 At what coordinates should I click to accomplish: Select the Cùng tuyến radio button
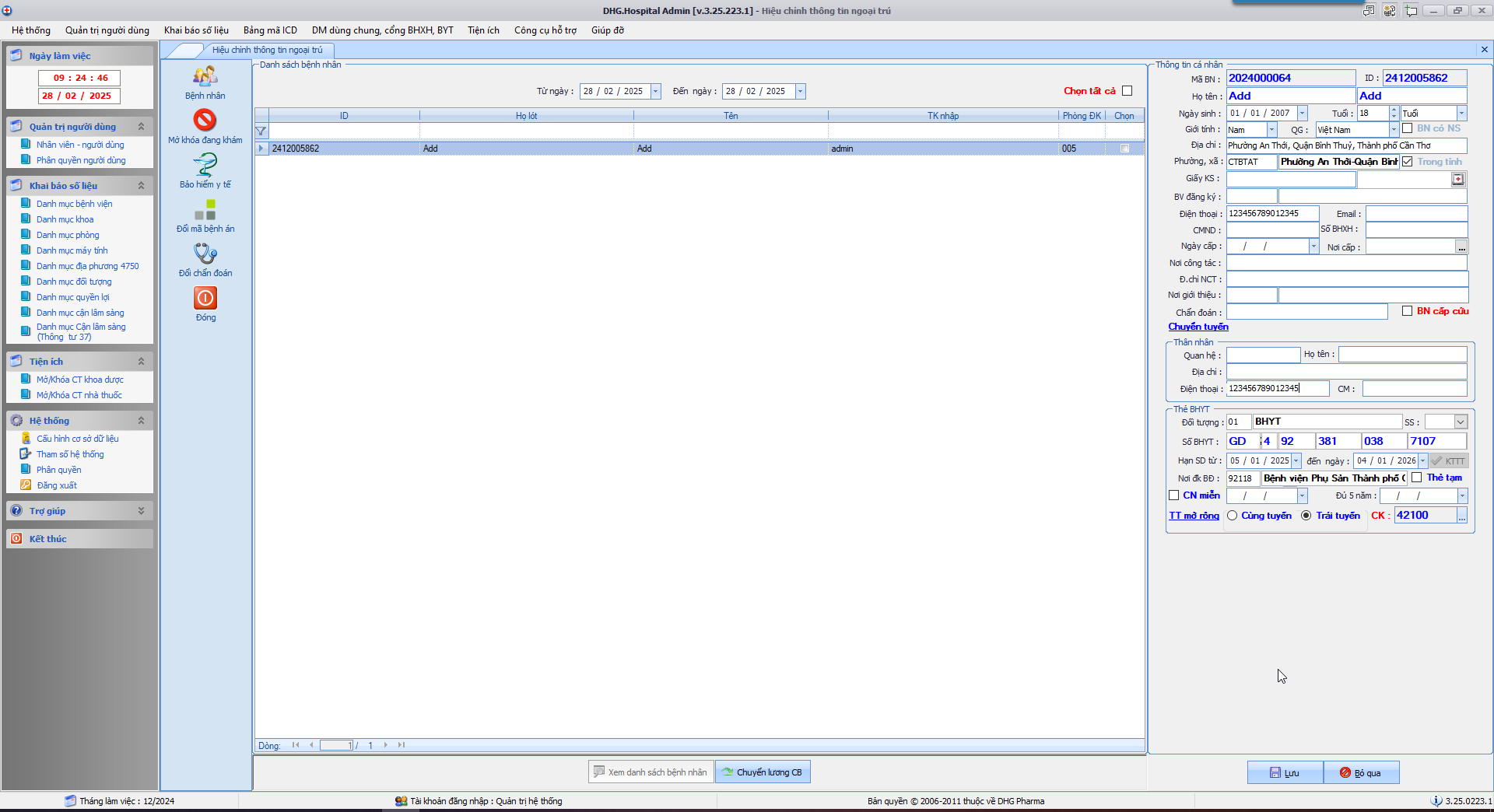coord(1232,516)
